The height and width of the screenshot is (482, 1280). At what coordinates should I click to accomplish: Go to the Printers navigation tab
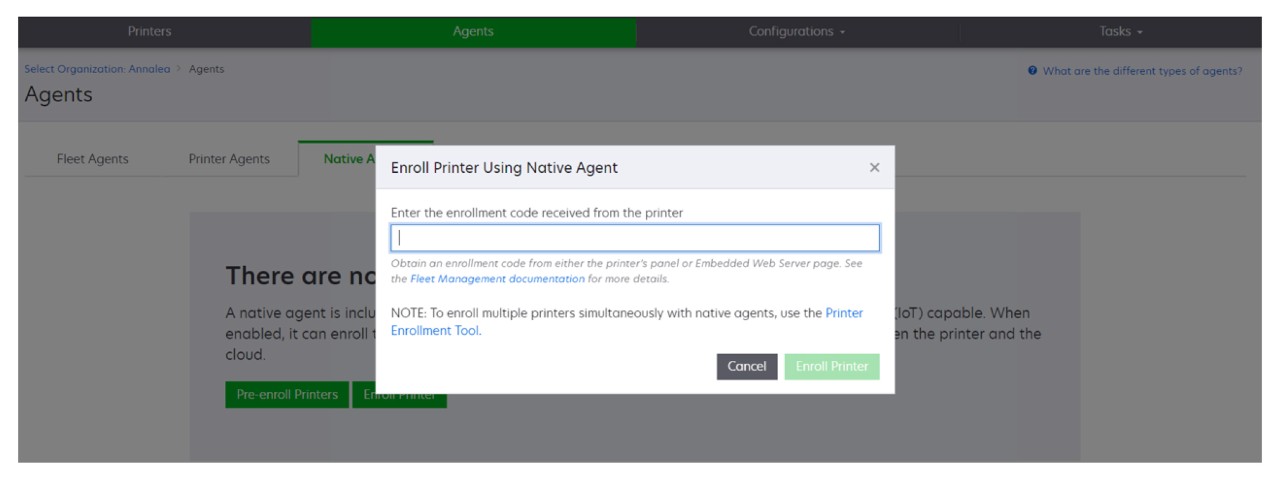coord(155,32)
